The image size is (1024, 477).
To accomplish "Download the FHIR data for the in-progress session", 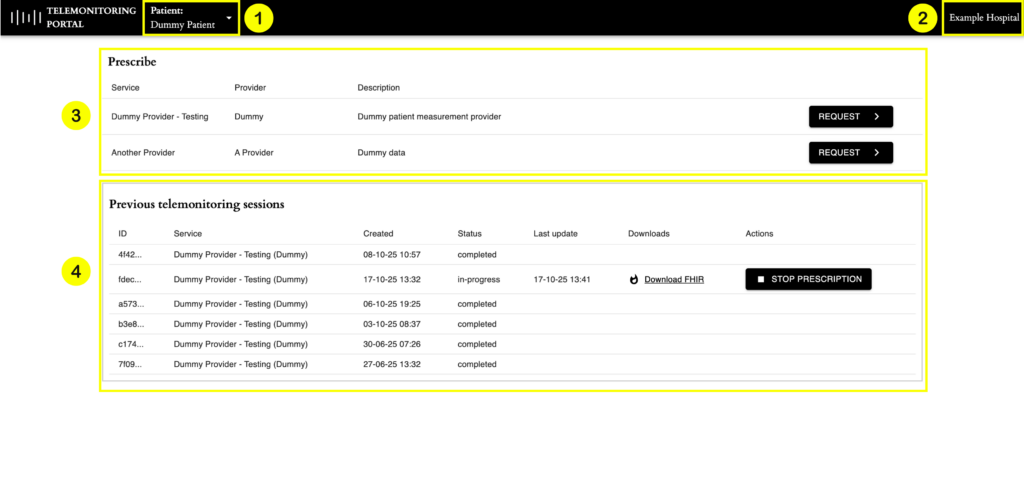I will coord(674,280).
